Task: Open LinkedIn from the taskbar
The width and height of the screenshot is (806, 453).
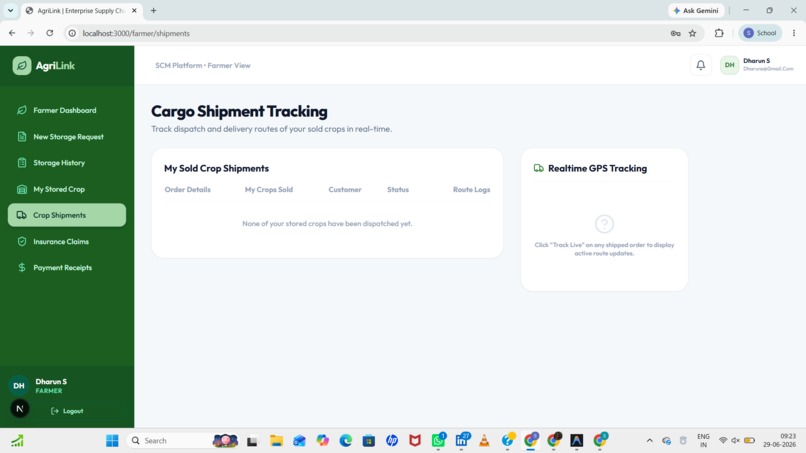Action: [x=461, y=441]
